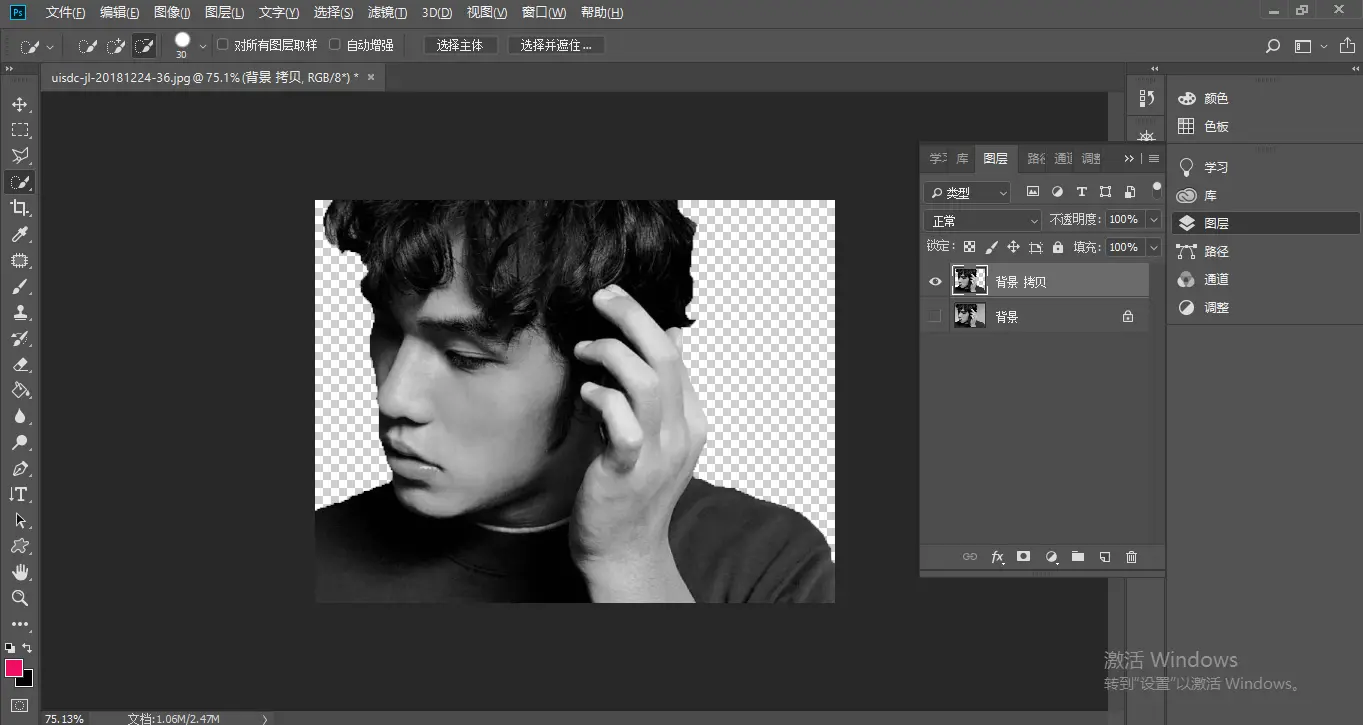Open the 文件(F) menu
Viewport: 1363px width, 725px height.
click(65, 13)
